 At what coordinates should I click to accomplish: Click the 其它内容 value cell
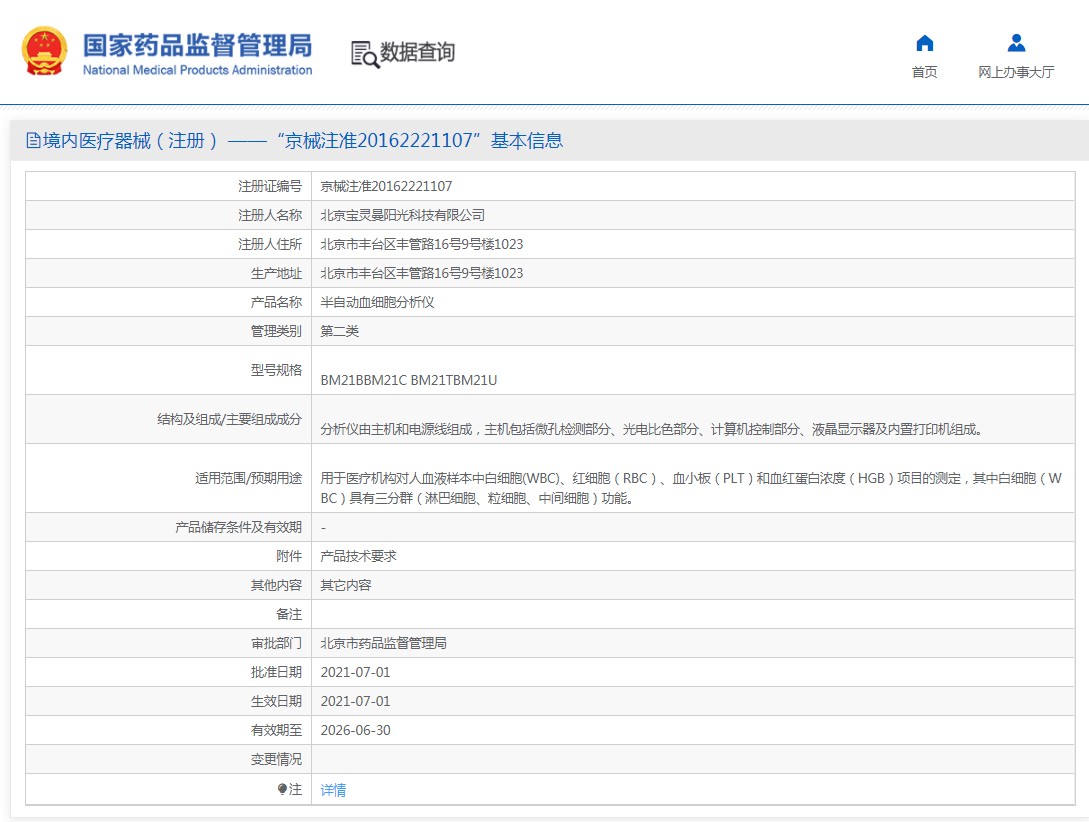pos(345,585)
